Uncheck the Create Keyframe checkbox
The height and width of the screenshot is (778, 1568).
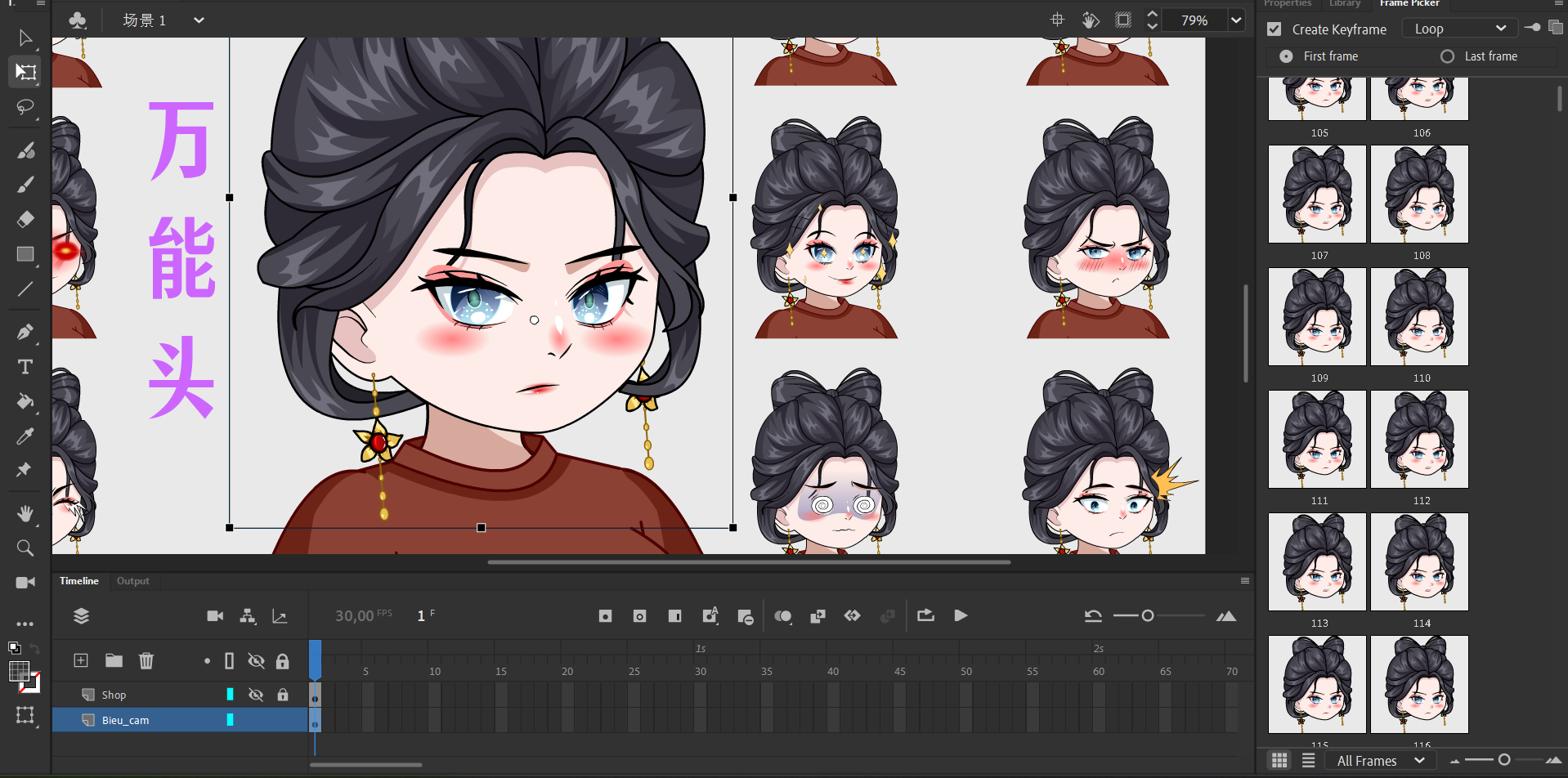[1274, 29]
